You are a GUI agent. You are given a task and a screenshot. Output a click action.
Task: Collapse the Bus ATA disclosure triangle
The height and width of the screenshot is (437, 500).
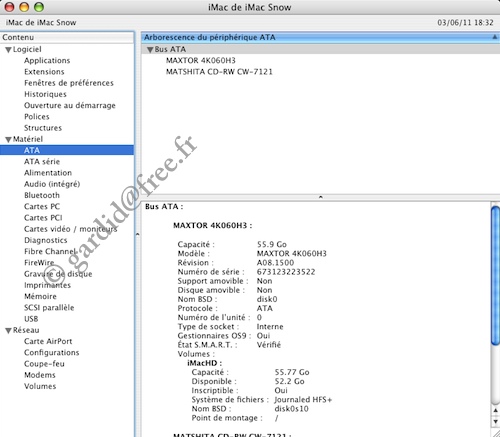pos(150,50)
